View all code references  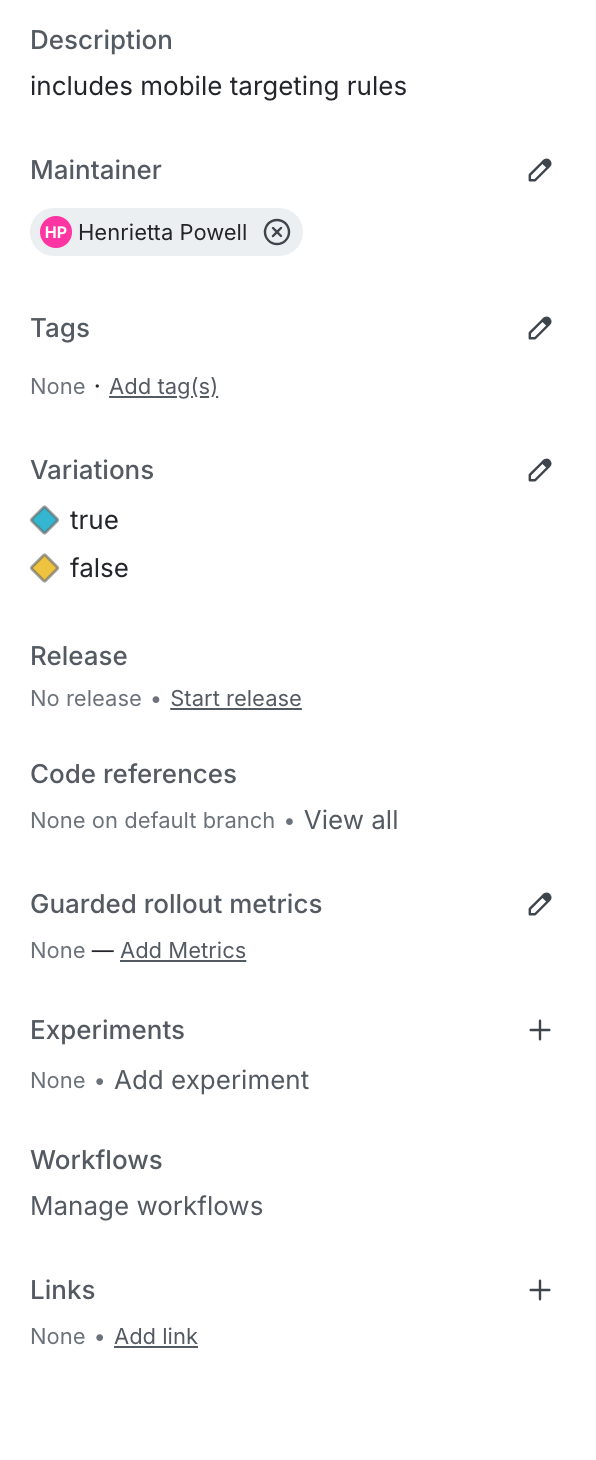click(x=351, y=819)
